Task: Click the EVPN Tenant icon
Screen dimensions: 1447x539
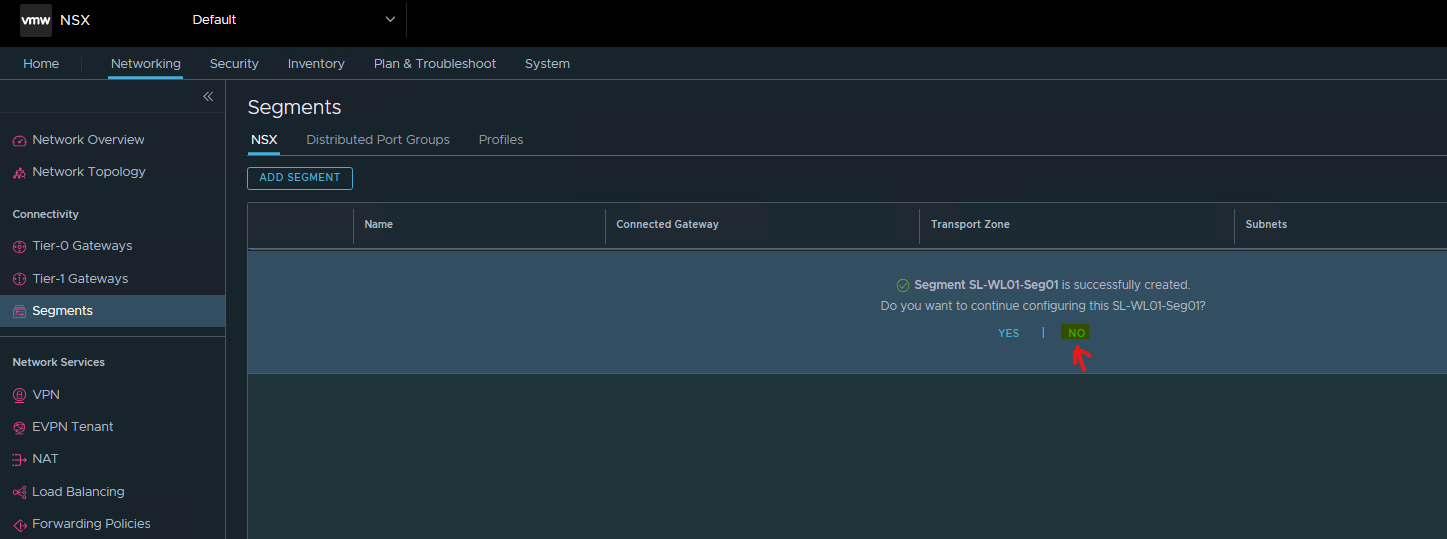Action: [x=19, y=427]
